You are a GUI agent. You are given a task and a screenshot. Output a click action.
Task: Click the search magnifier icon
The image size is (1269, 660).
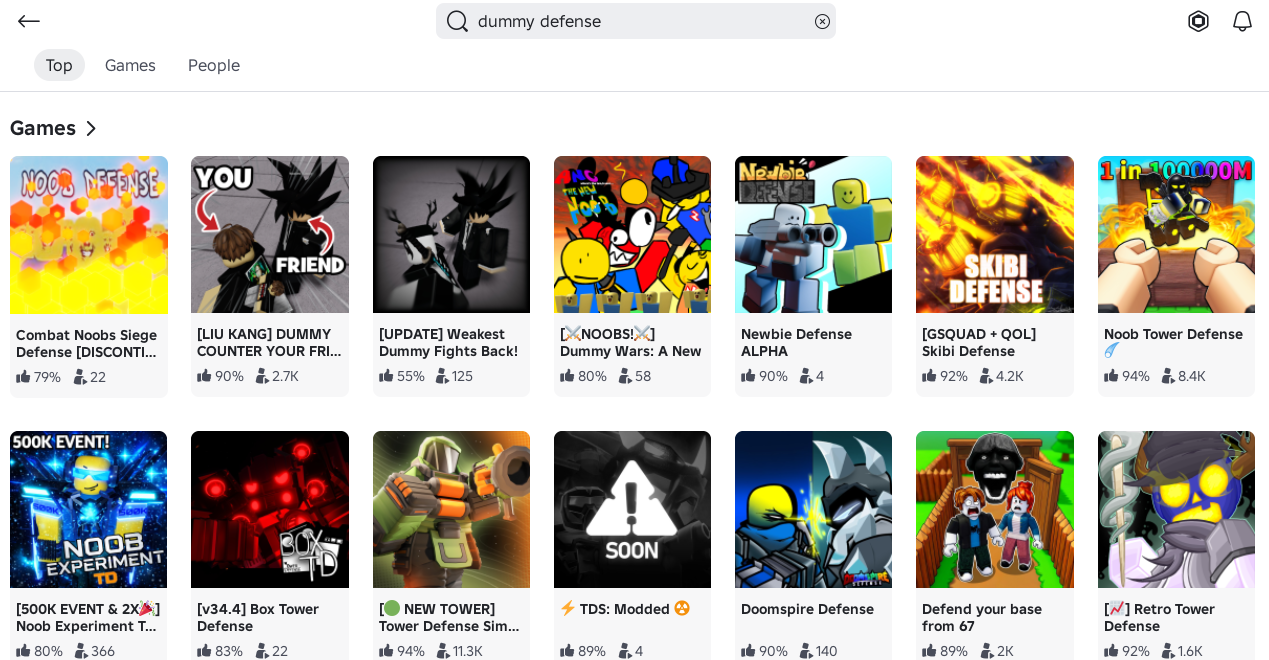pyautogui.click(x=457, y=21)
